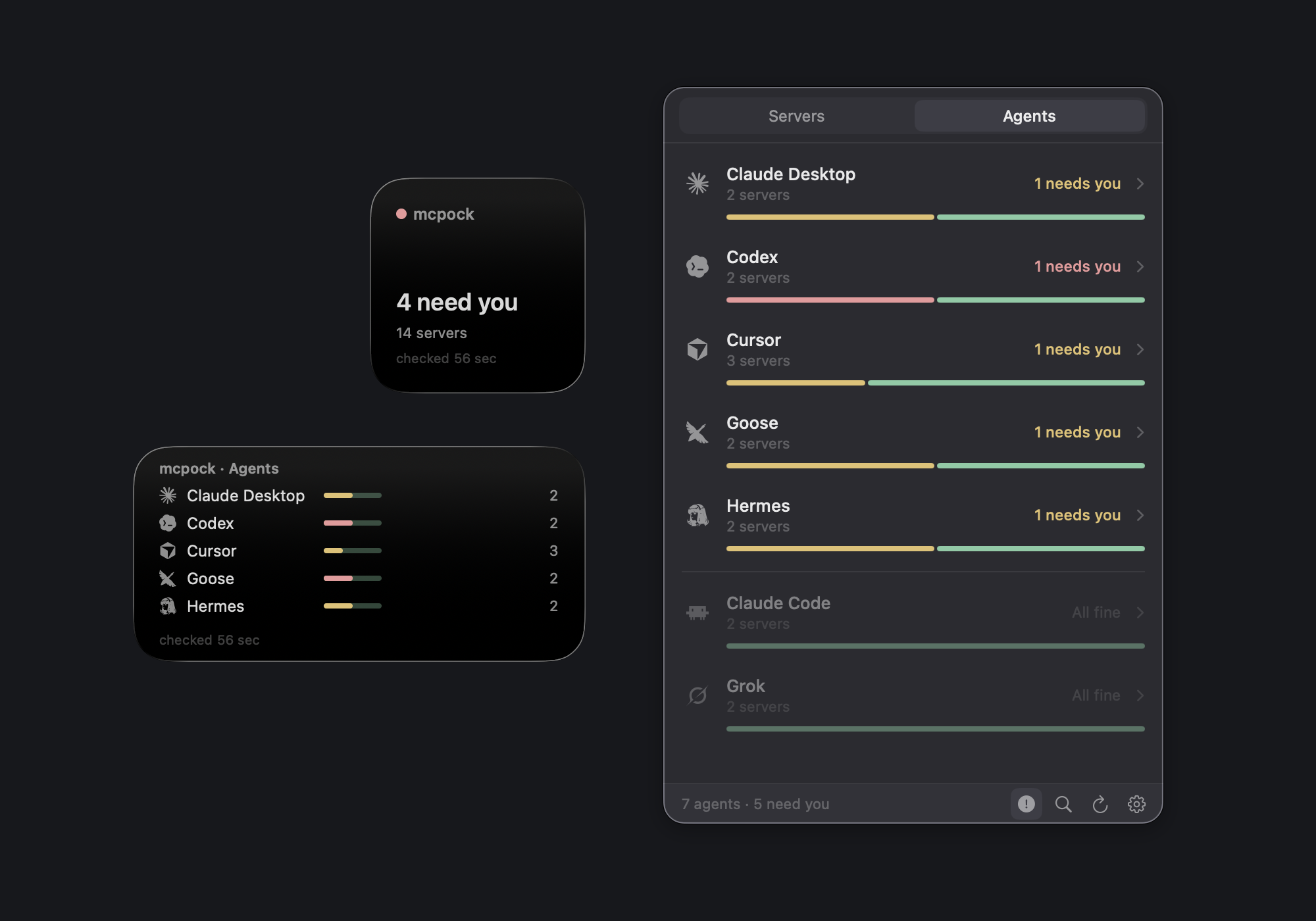Click Claude Desktop's status bar in panel
This screenshot has width=1316, height=921.
click(936, 217)
